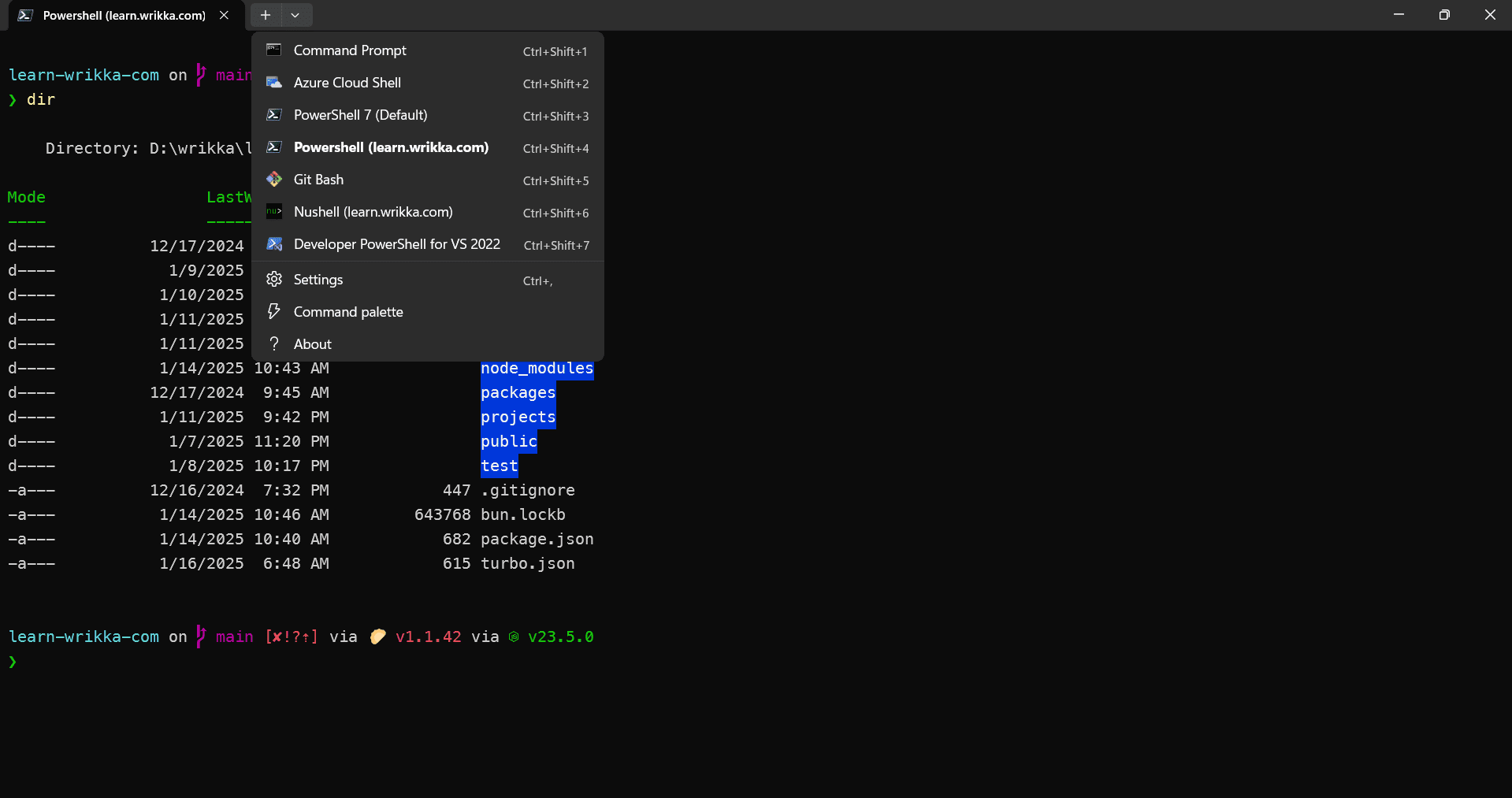Click the turbo.json file name
This screenshot has height=798, width=1512.
[x=527, y=563]
